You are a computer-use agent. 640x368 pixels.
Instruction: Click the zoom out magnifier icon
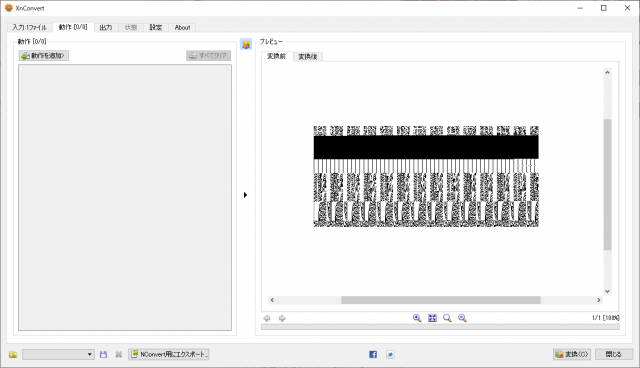tap(462, 318)
